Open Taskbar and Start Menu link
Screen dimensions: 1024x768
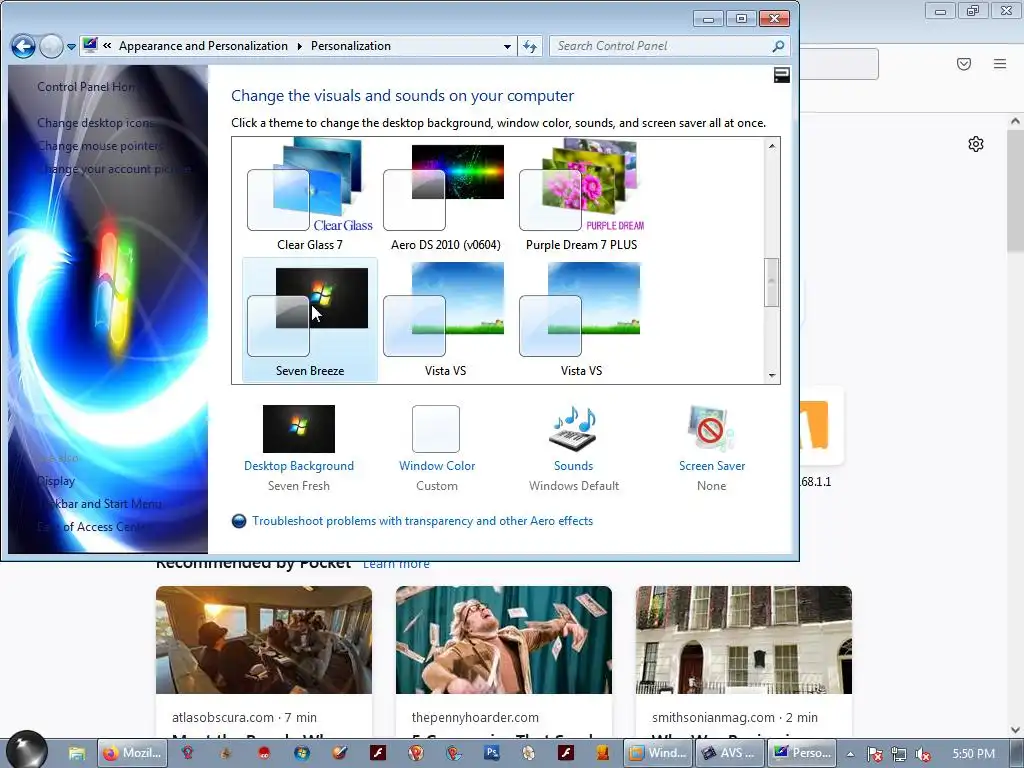pyautogui.click(x=99, y=504)
